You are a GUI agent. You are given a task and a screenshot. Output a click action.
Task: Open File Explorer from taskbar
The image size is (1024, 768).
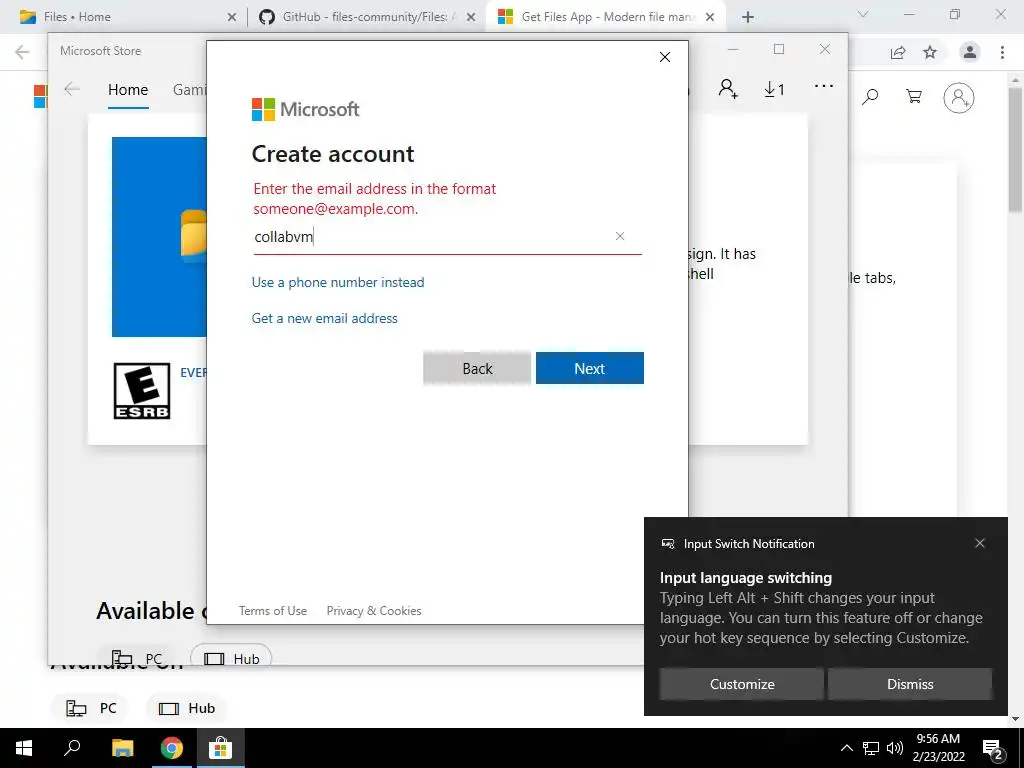(122, 748)
